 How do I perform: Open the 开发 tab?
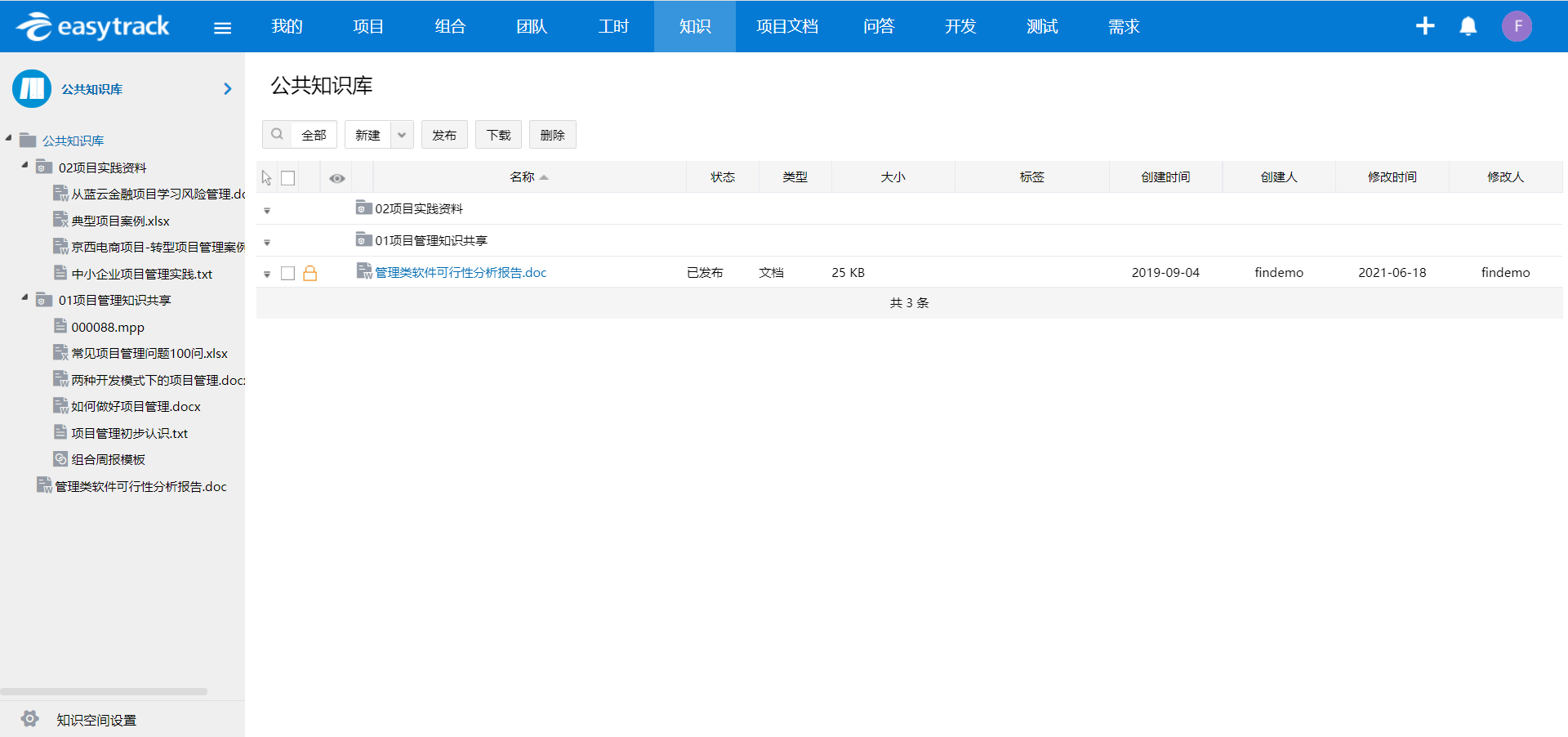click(x=960, y=26)
